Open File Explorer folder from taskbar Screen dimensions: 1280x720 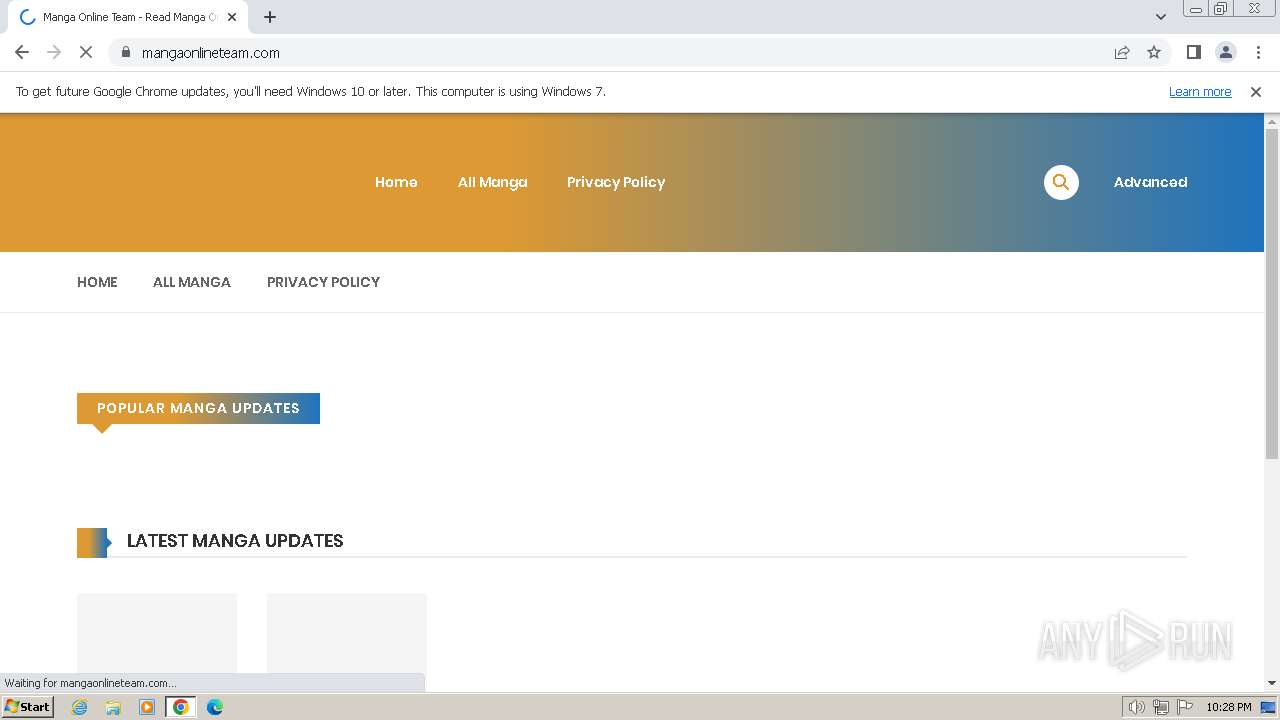pos(113,707)
